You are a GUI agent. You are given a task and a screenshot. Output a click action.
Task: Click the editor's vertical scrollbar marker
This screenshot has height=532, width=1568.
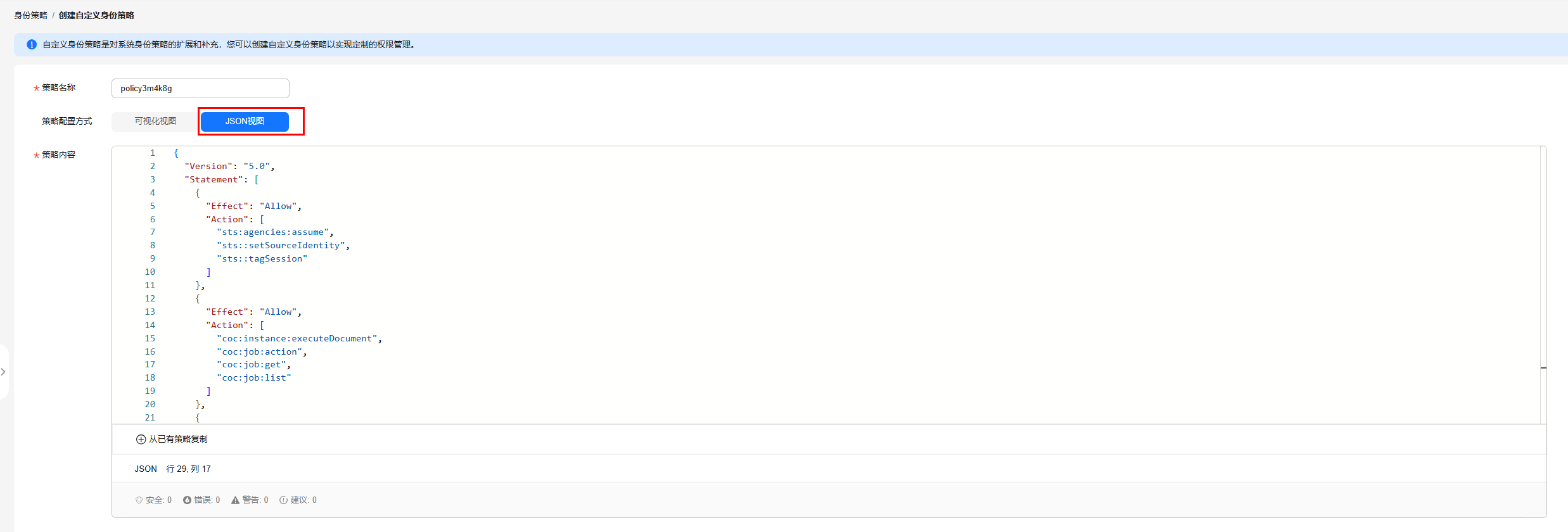coord(1543,367)
